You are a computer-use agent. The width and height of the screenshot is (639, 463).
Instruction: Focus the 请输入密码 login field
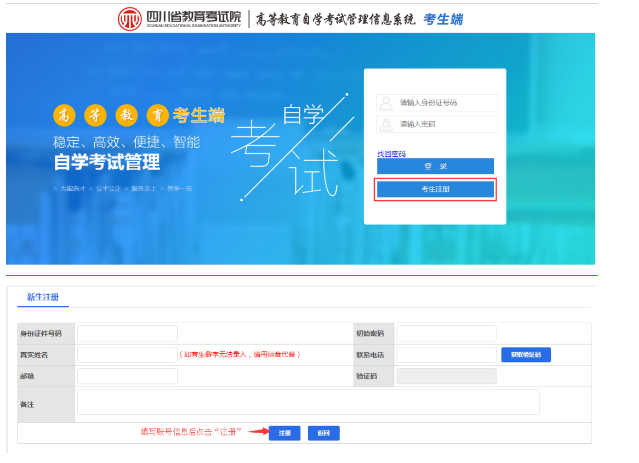point(437,124)
